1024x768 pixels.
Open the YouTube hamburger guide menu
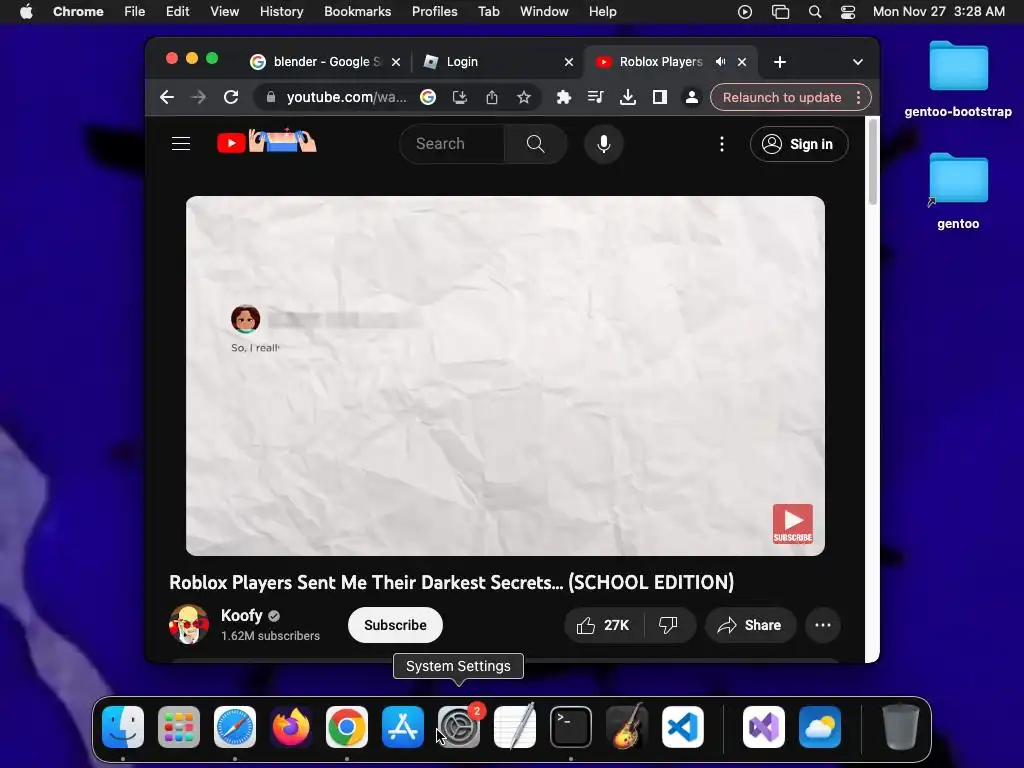tap(181, 144)
